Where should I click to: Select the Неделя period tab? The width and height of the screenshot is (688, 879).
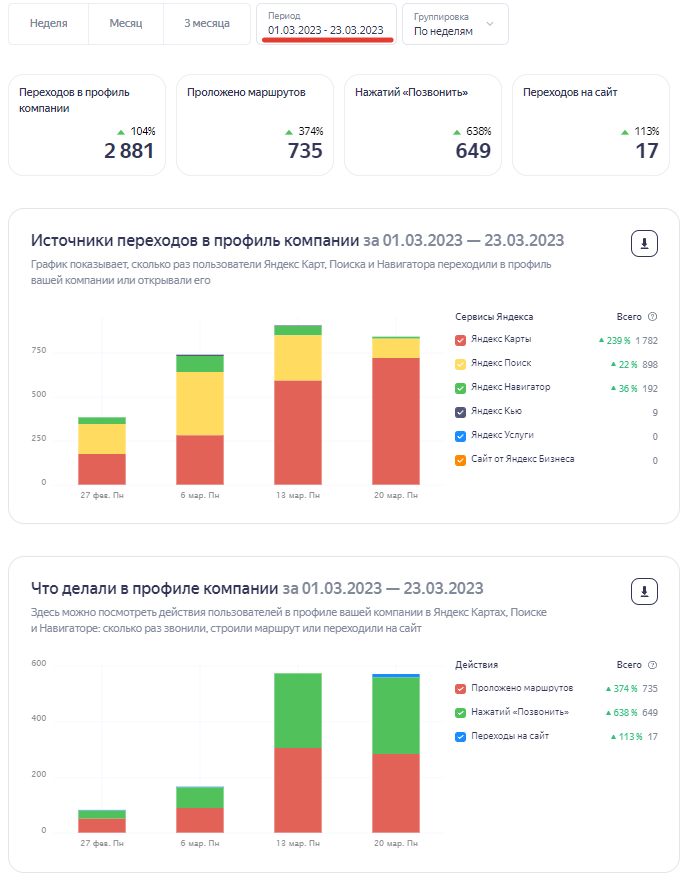tap(48, 23)
